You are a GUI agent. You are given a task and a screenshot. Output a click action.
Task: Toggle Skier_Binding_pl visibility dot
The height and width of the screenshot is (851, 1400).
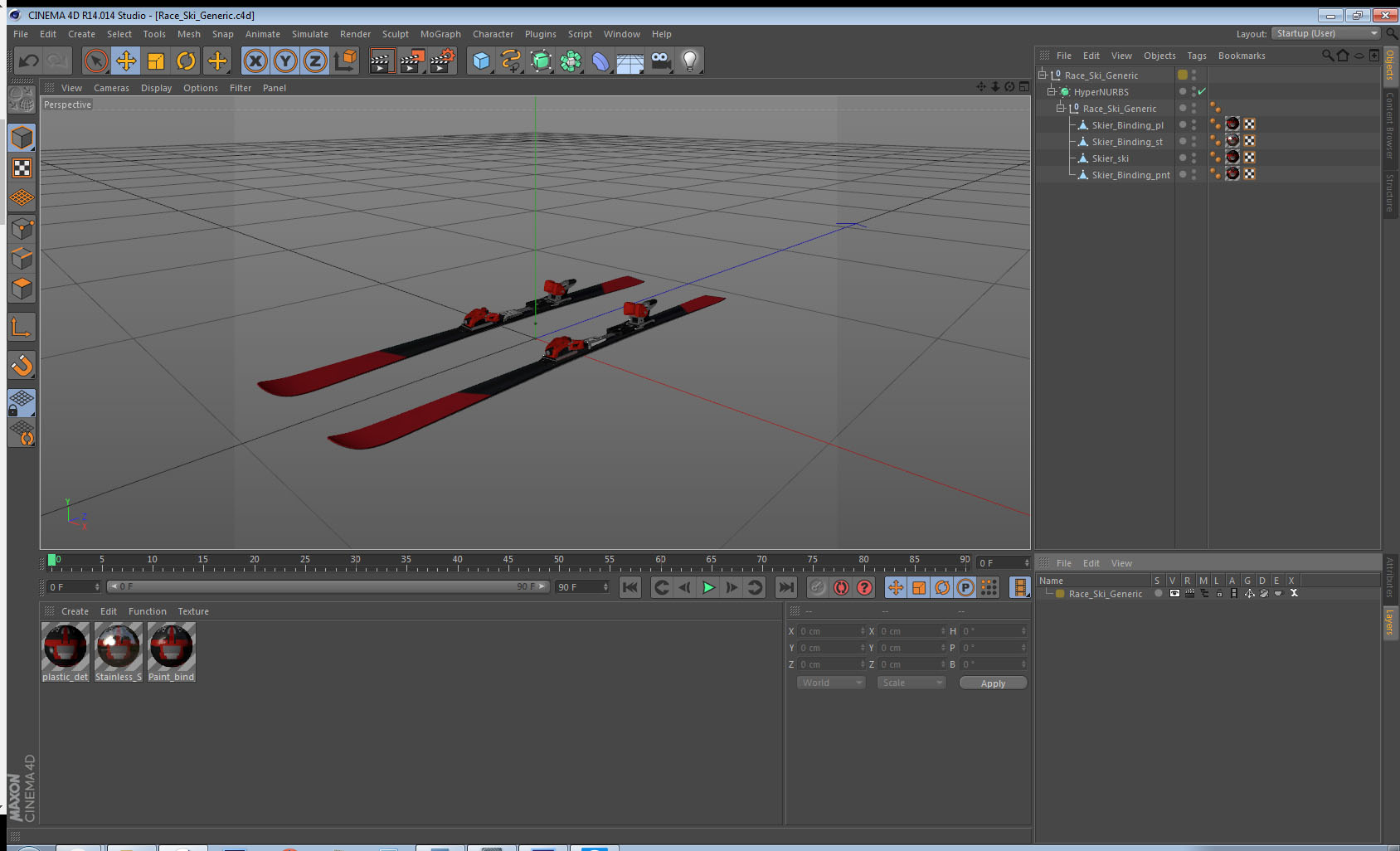[1194, 122]
